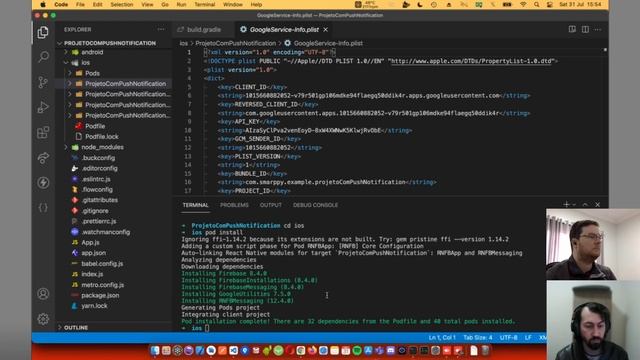This screenshot has width=640, height=360.
Task: Click Tab Size: 4 in status bar
Action: tap(478, 338)
